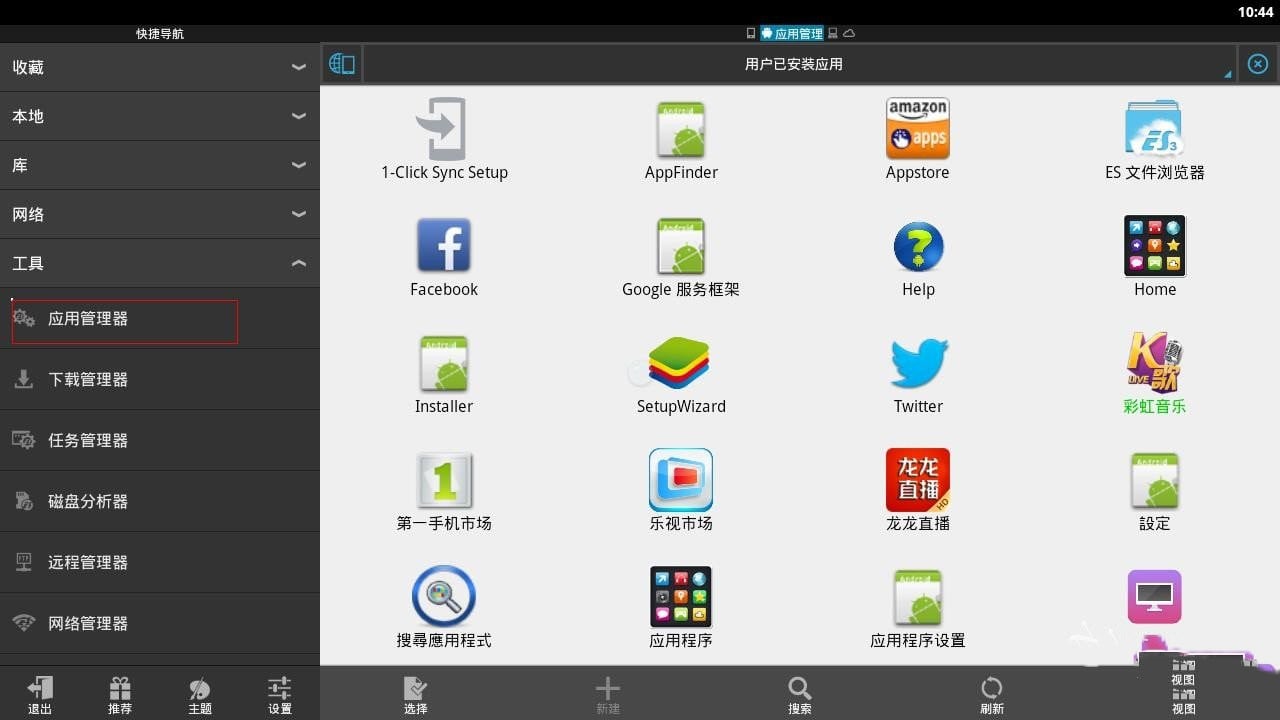Click the 快捷导航 header label
Viewport: 1280px width, 720px height.
click(x=160, y=34)
